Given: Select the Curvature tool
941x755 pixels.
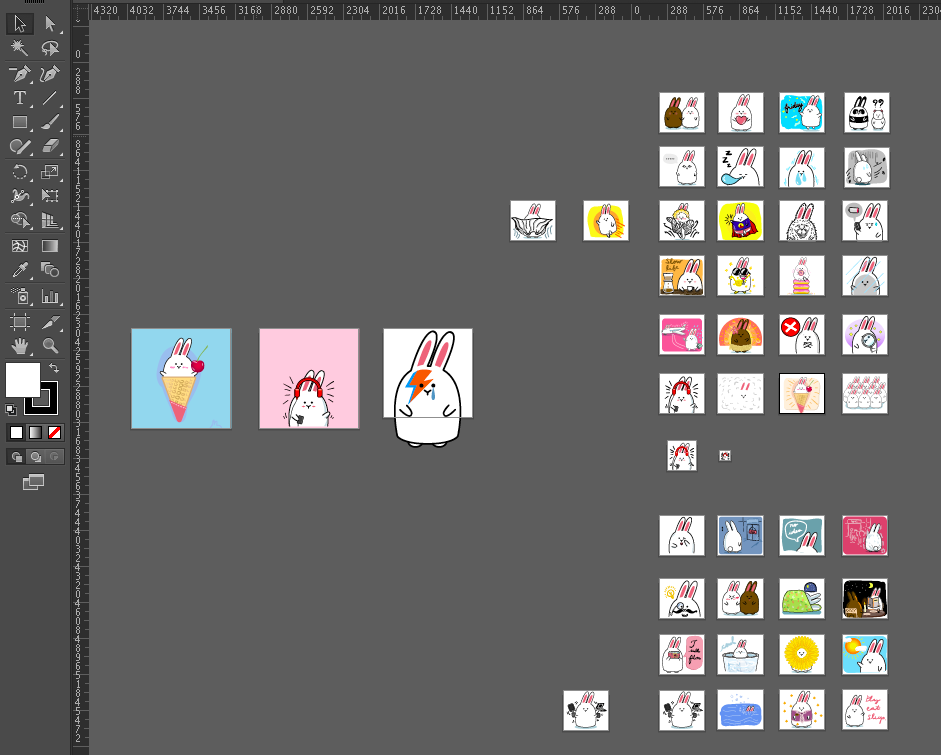Looking at the screenshot, I should (x=50, y=74).
